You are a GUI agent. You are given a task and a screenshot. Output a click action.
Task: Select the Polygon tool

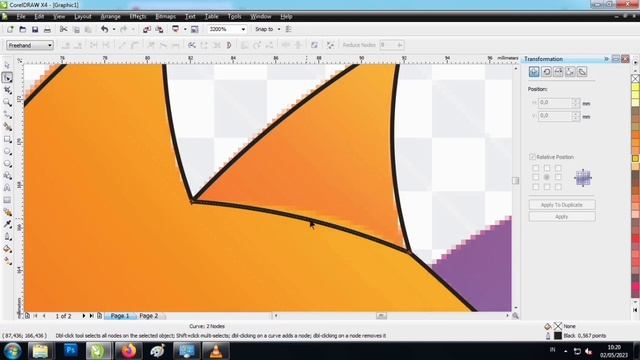point(7,164)
